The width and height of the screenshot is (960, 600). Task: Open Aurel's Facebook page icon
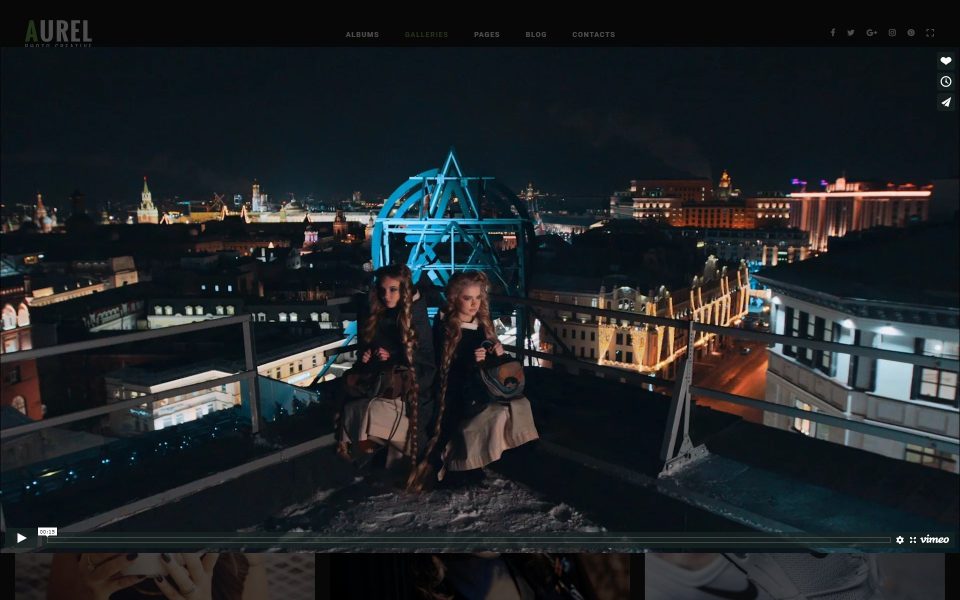click(833, 32)
